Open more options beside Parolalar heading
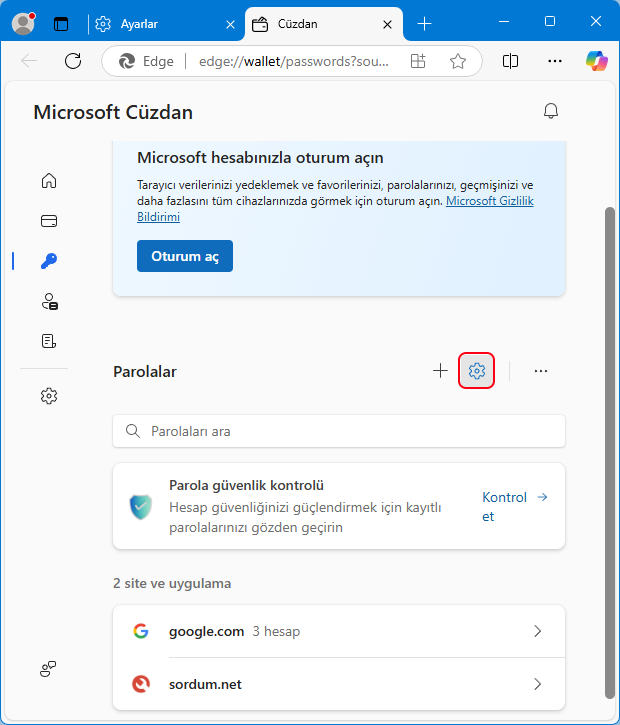This screenshot has height=725, width=620. (x=540, y=371)
